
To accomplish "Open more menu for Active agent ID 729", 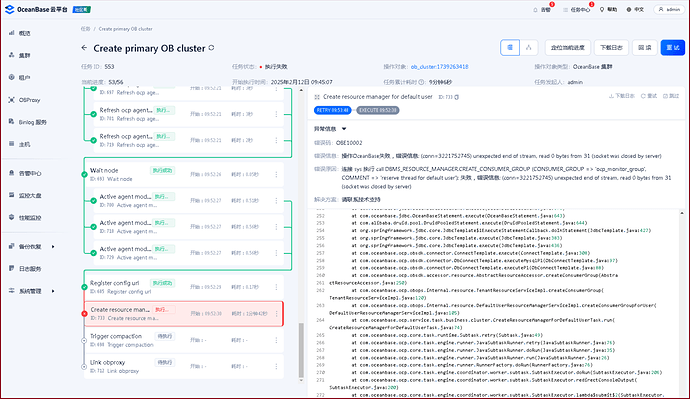I will click(x=276, y=253).
